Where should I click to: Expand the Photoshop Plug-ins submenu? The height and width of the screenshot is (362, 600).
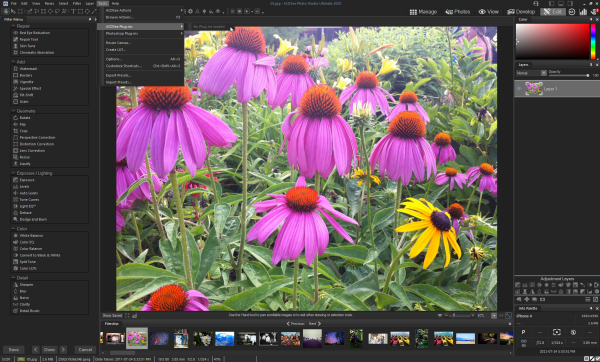(143, 34)
